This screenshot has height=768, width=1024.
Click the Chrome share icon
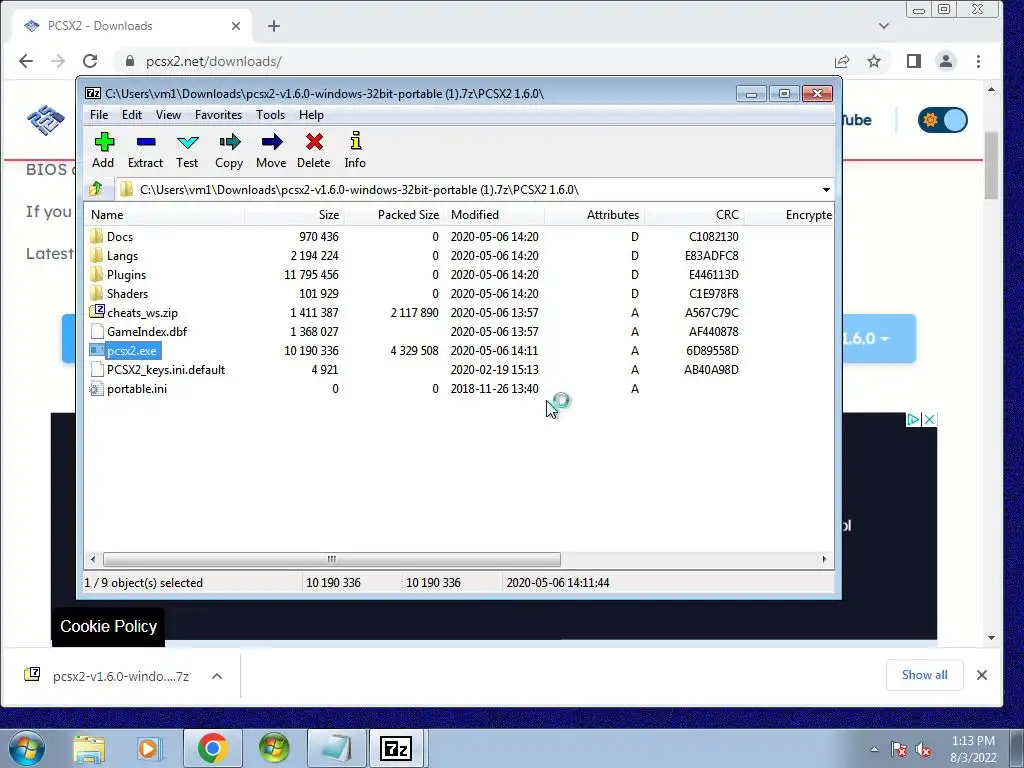[842, 61]
